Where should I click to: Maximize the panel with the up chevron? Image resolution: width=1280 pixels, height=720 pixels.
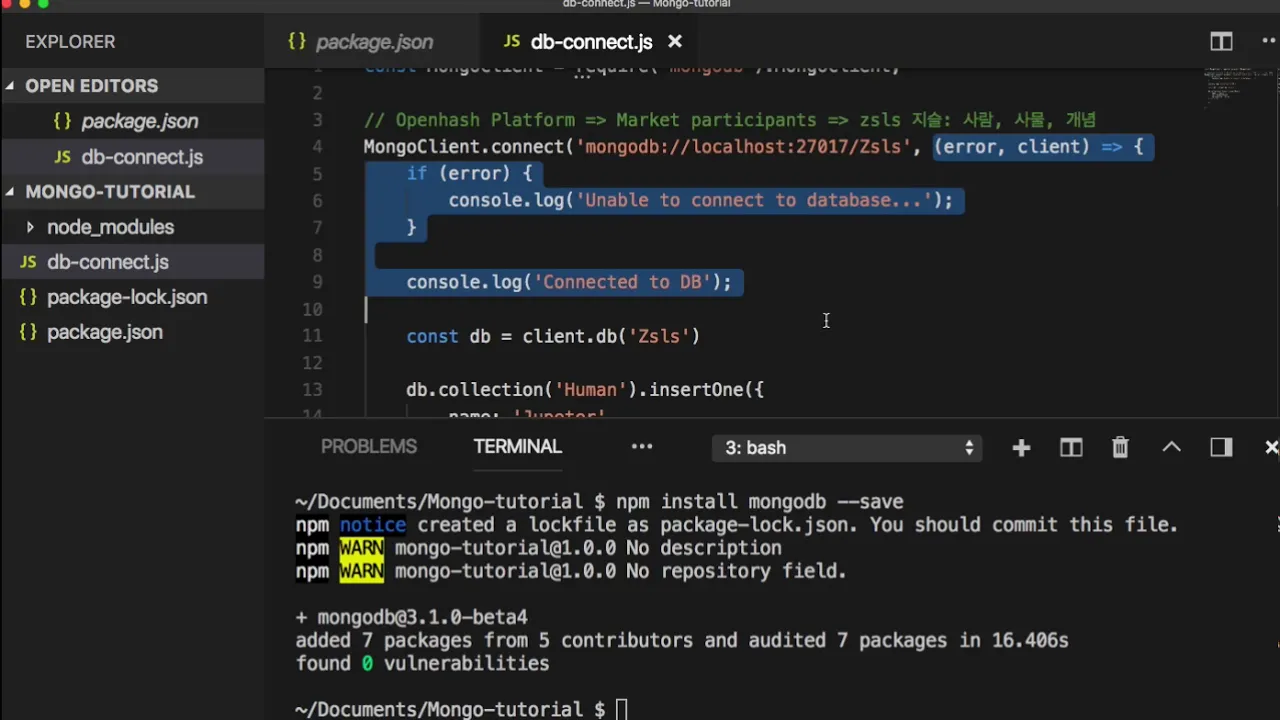coord(1171,448)
